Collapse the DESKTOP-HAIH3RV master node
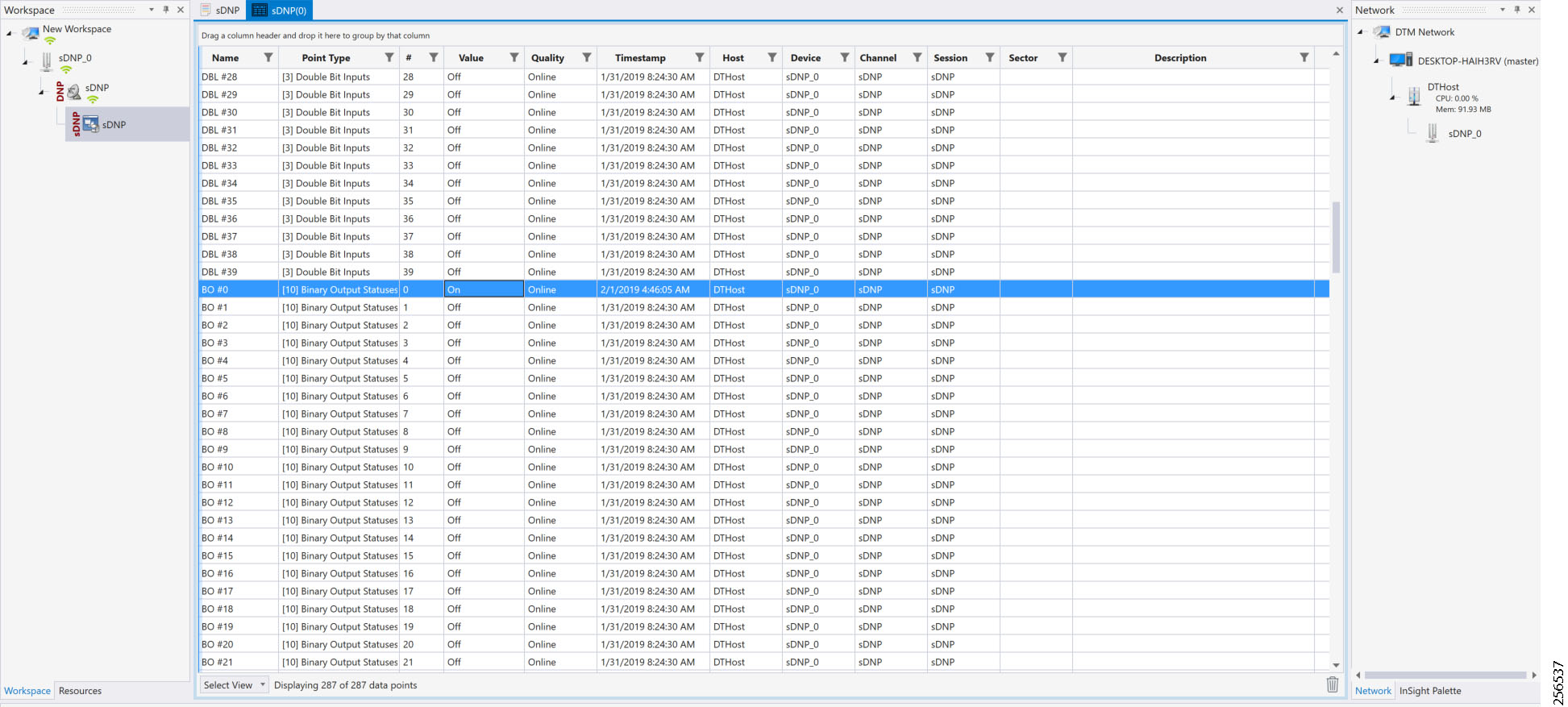 click(x=1376, y=61)
